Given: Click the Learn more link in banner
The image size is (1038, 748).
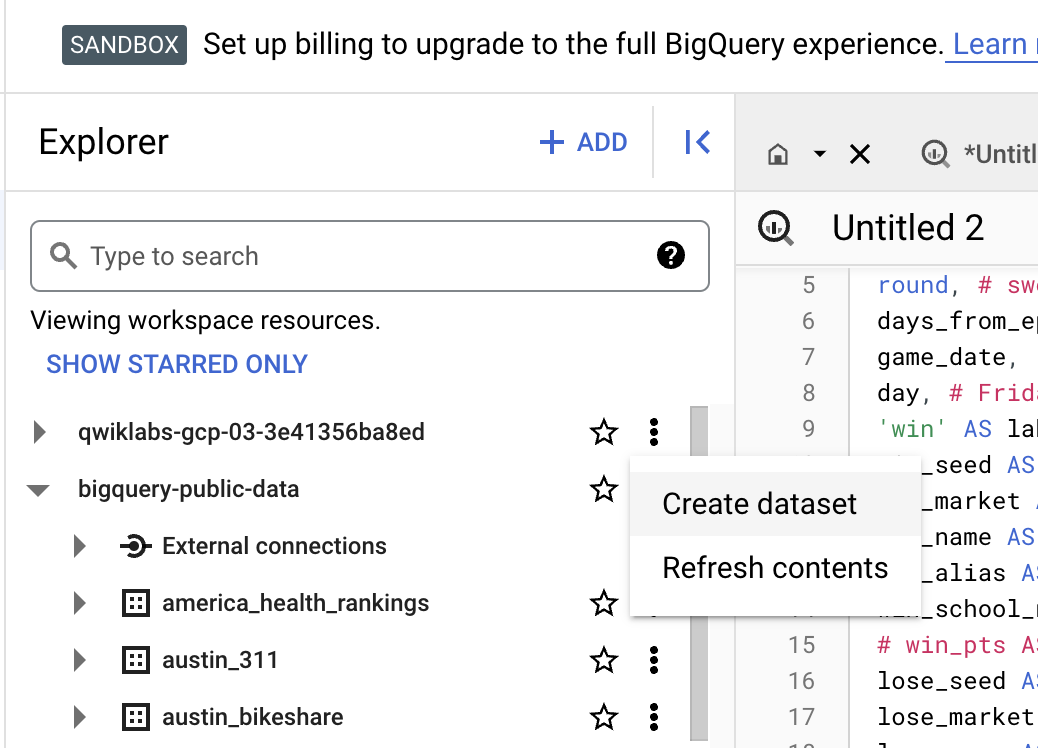Looking at the screenshot, I should [x=992, y=44].
